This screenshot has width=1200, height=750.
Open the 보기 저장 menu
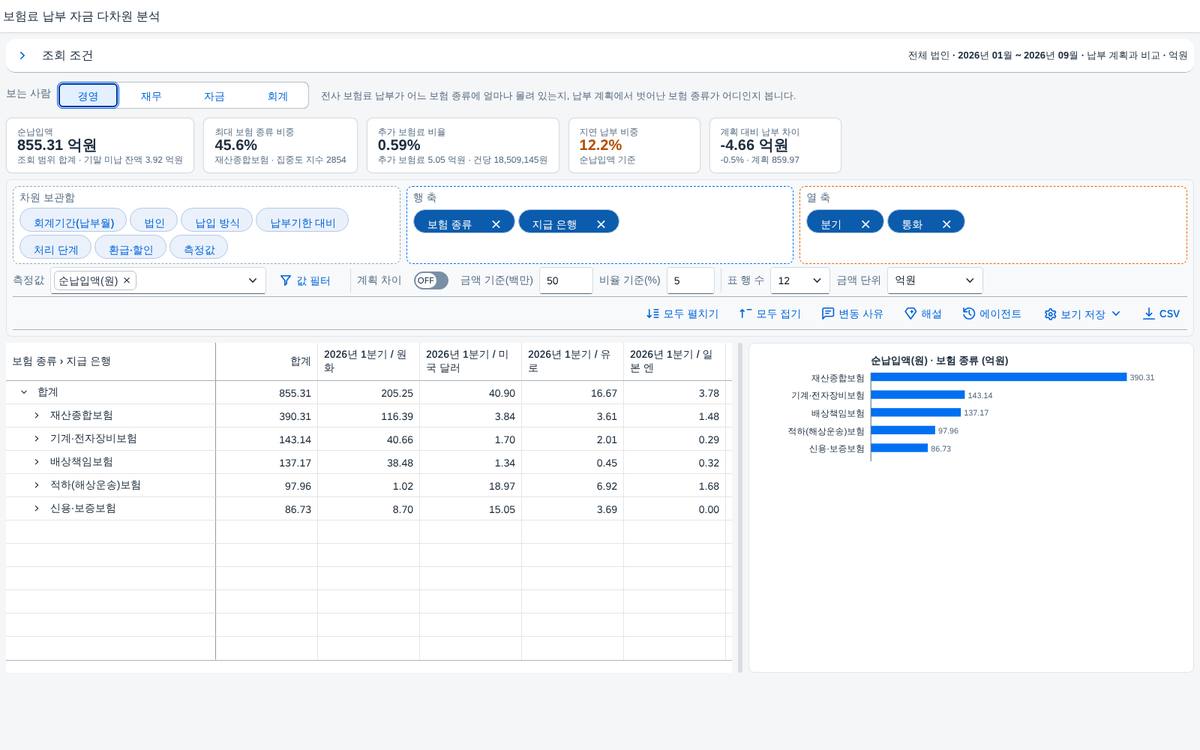coord(1082,314)
